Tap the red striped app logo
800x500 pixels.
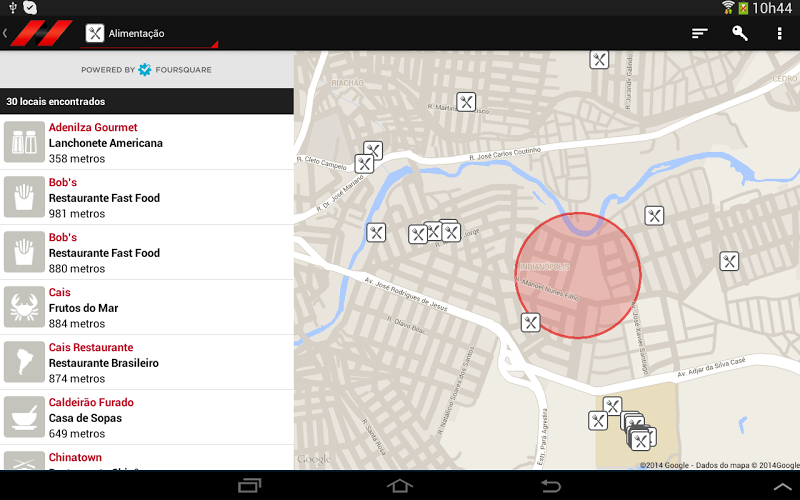tap(41, 33)
